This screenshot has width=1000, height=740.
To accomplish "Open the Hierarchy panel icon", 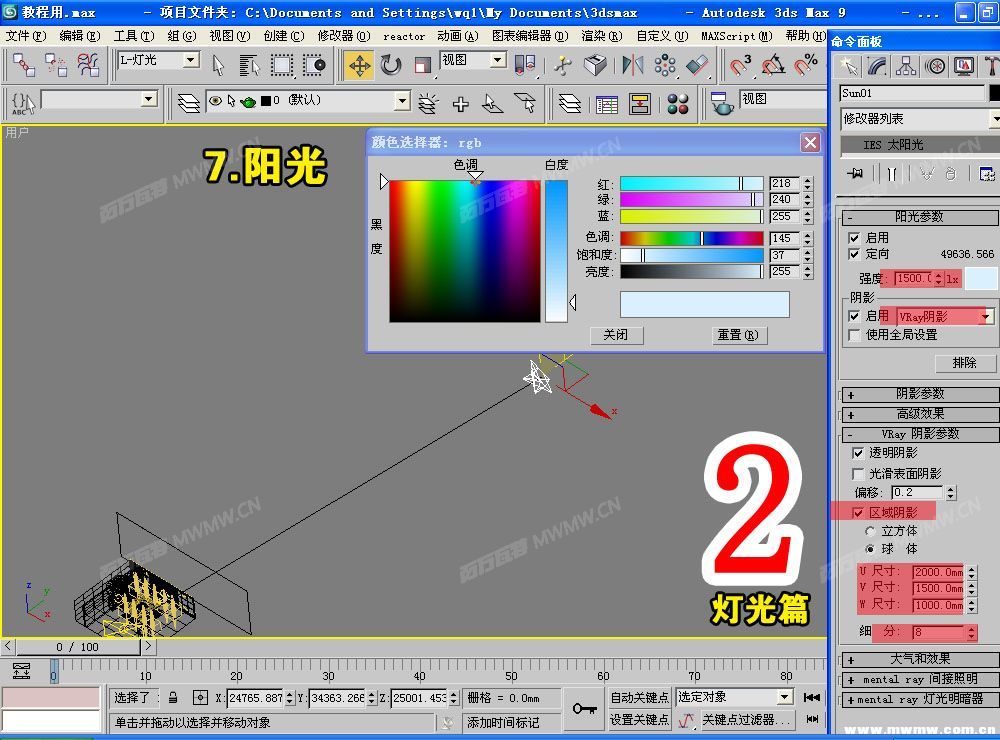I will pos(906,66).
